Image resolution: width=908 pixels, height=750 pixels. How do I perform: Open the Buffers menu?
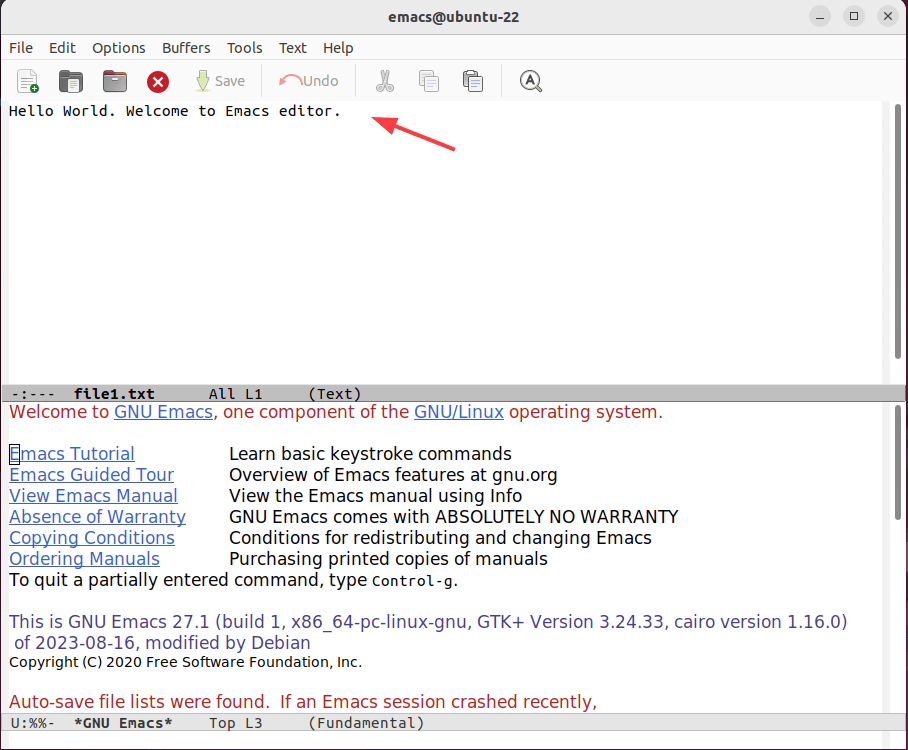point(186,47)
